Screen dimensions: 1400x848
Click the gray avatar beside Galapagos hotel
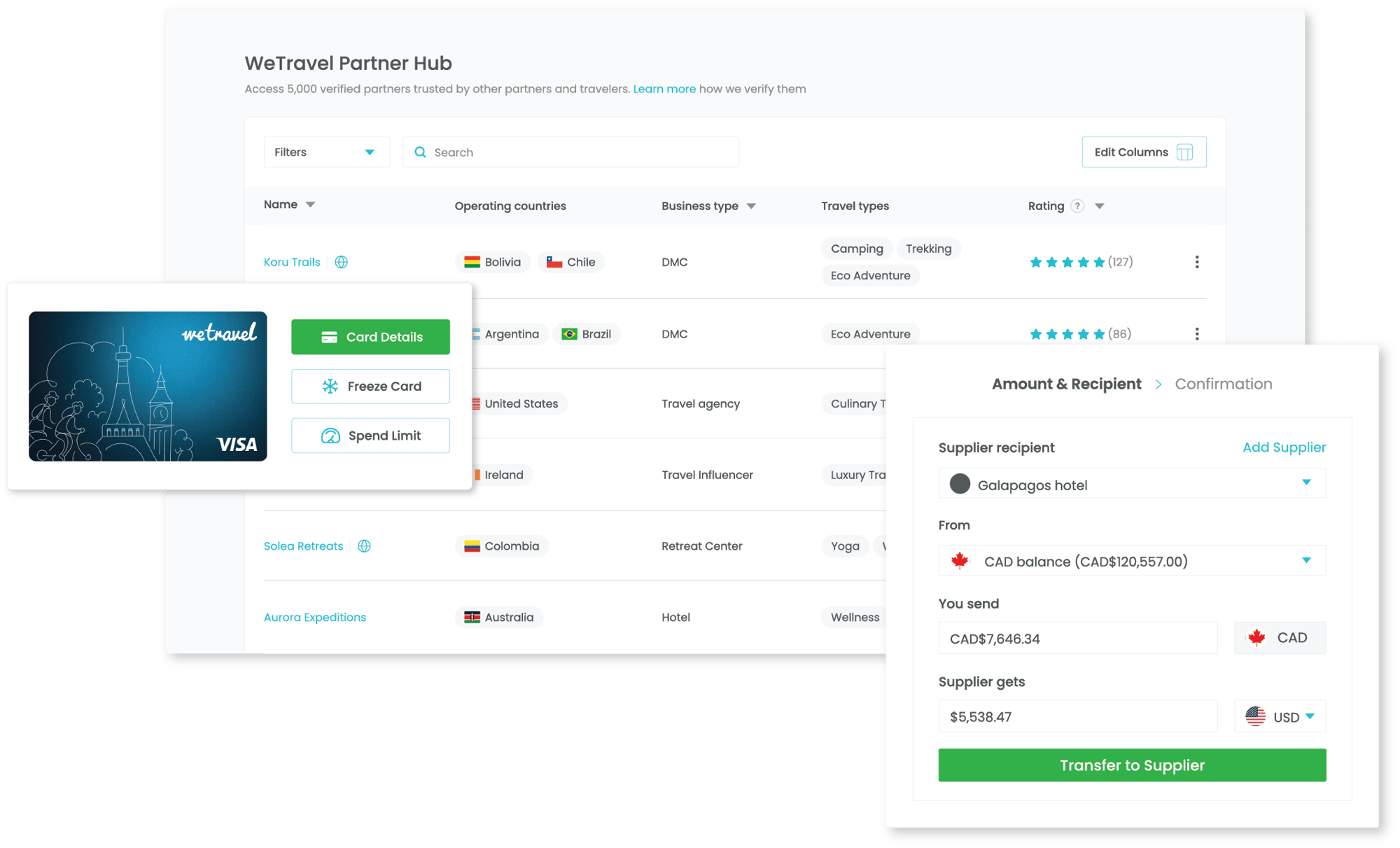[x=960, y=484]
